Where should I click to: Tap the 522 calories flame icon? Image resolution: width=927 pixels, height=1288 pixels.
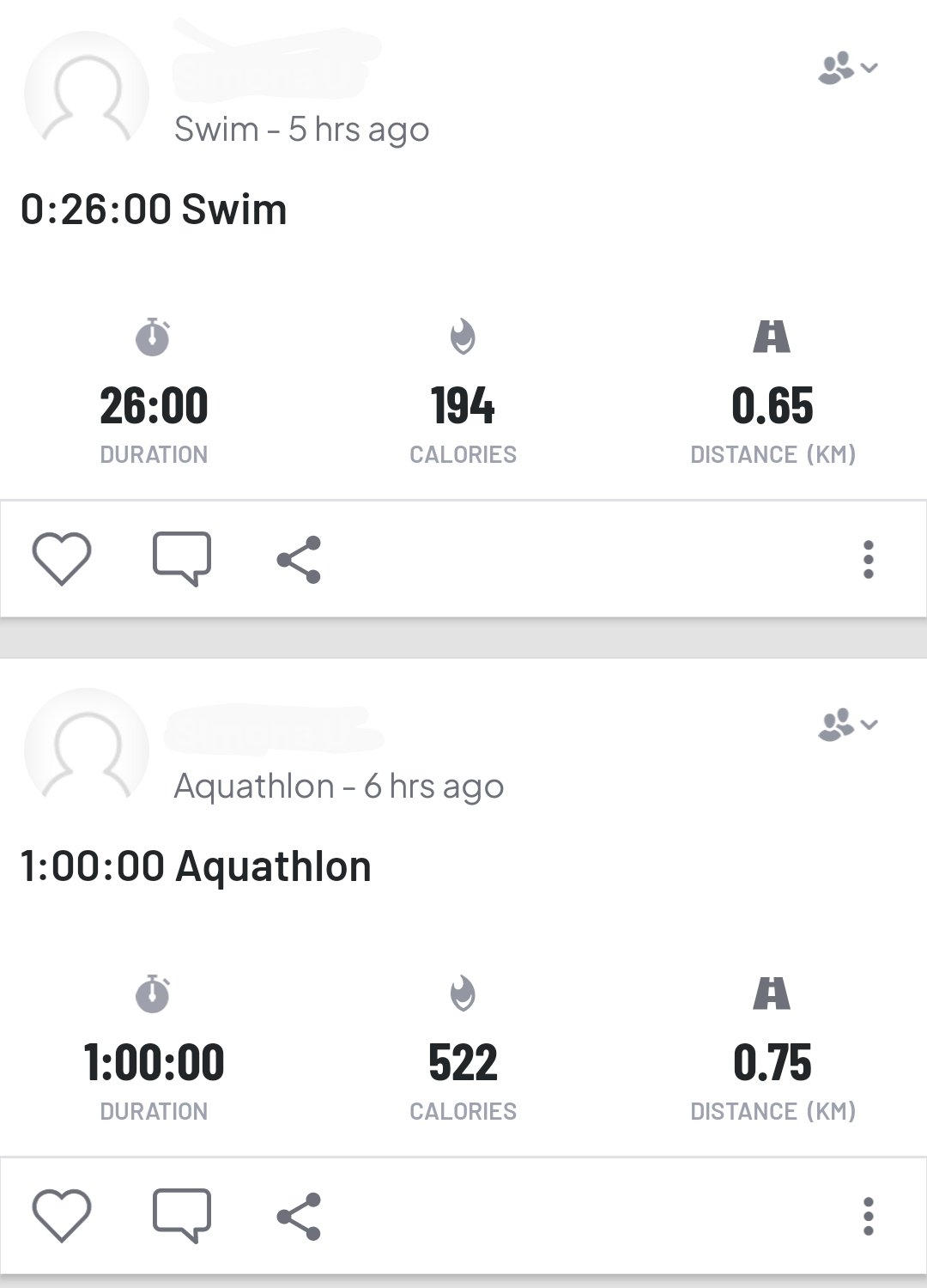click(463, 993)
